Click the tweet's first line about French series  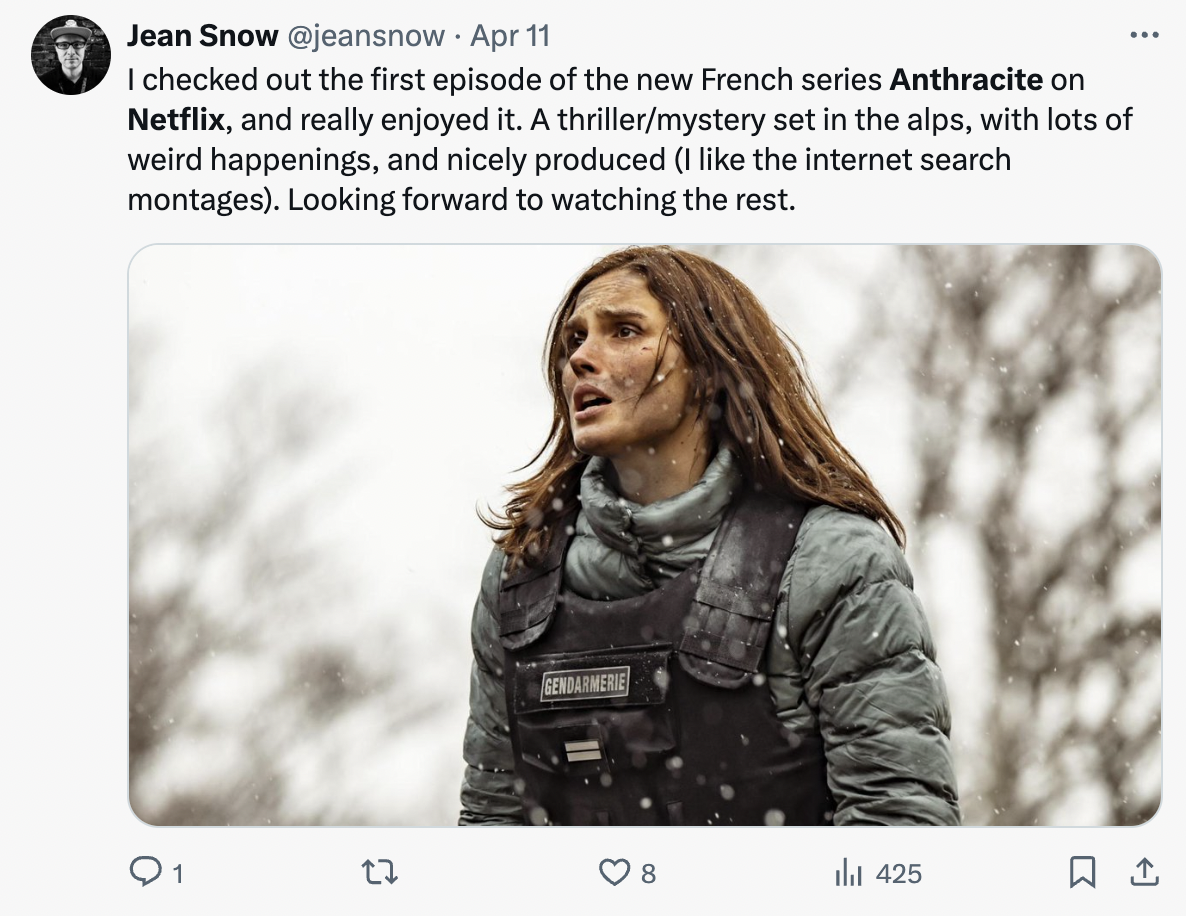coord(606,79)
